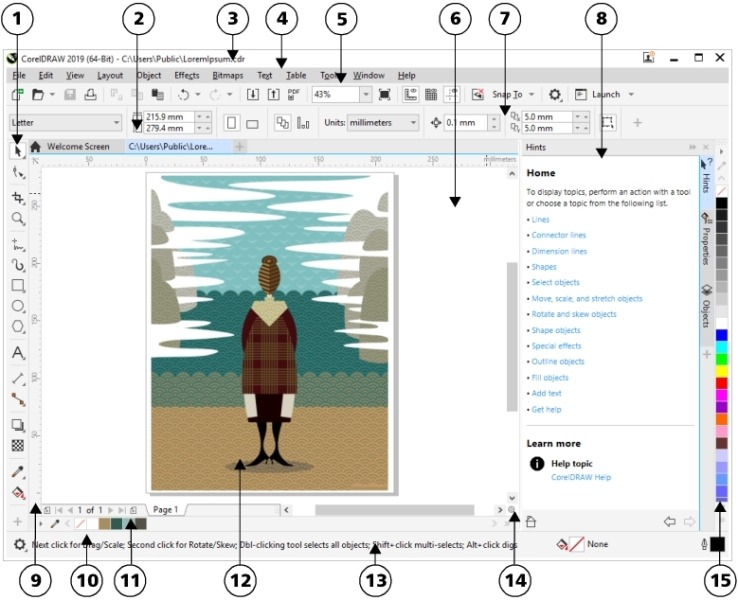The width and height of the screenshot is (738, 600).
Task: Toggle Show Guidelines button
Action: click(451, 95)
